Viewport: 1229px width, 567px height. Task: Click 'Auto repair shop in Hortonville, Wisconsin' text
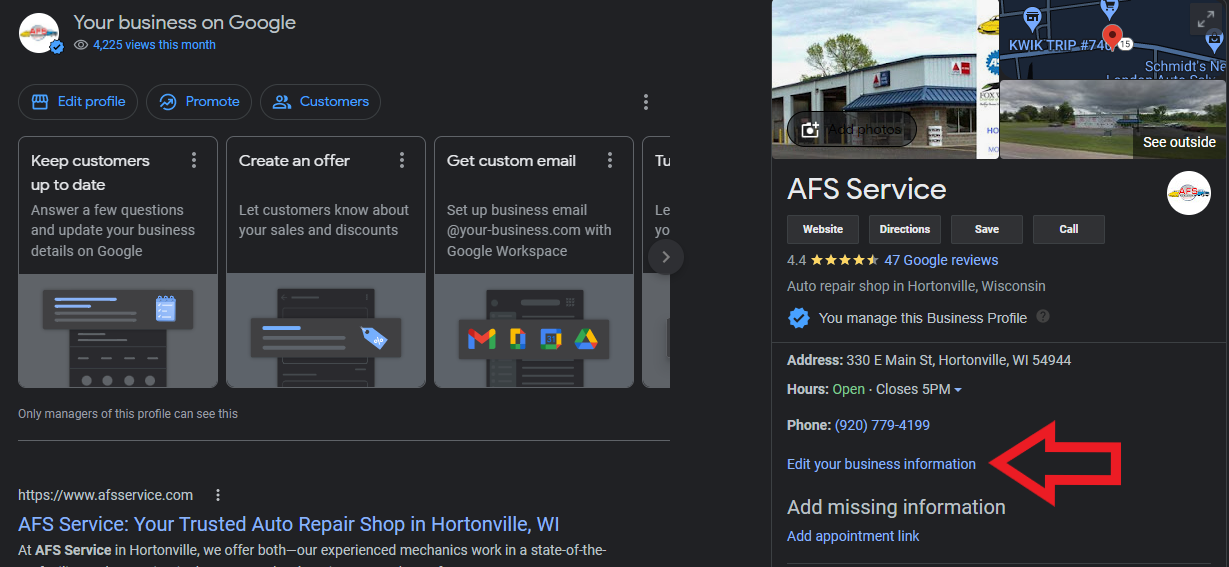[916, 286]
